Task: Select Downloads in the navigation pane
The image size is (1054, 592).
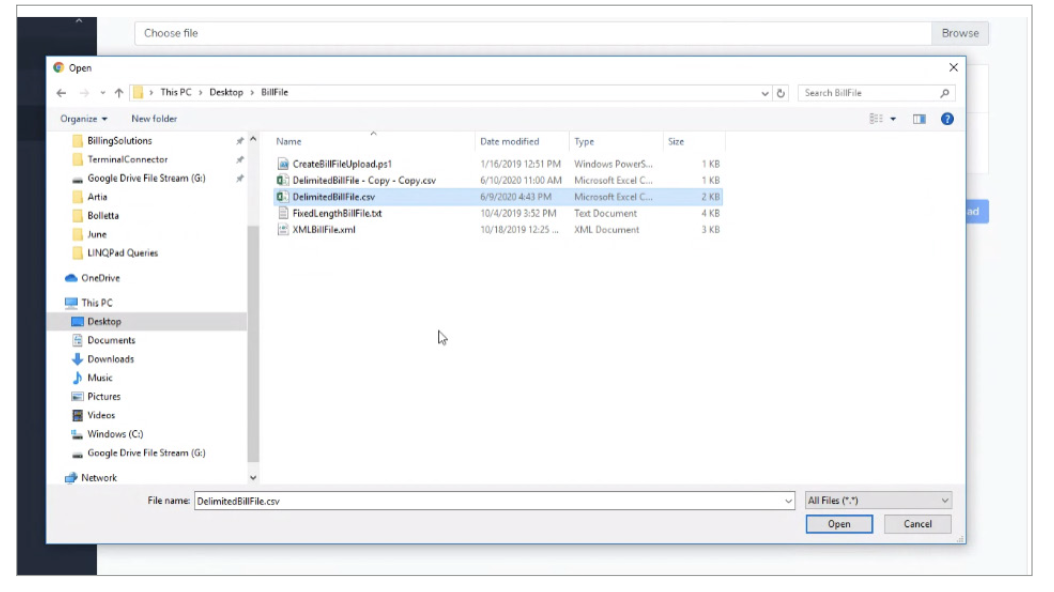Action: (110, 359)
